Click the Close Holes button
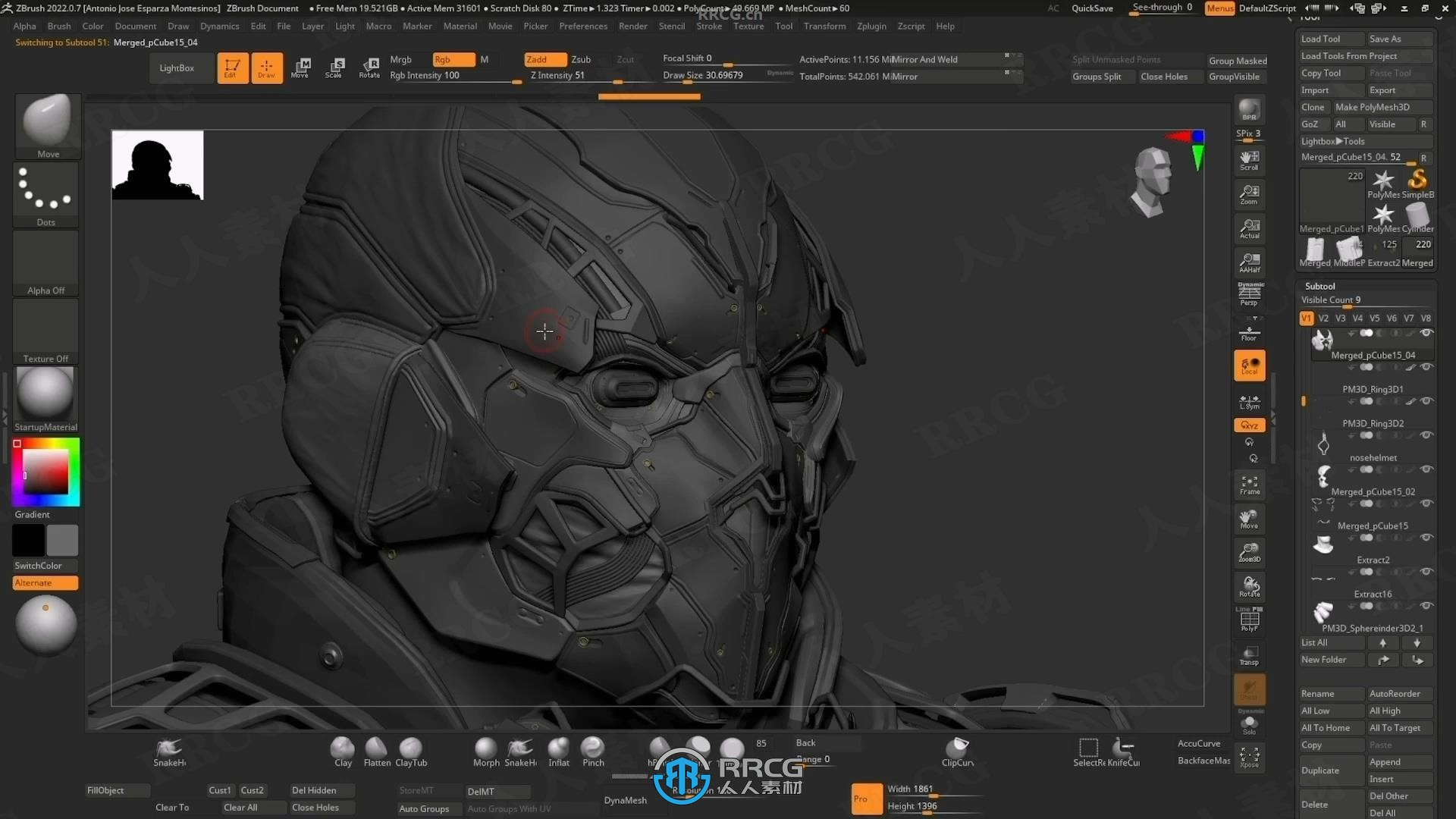This screenshot has height=819, width=1456. [x=1165, y=76]
